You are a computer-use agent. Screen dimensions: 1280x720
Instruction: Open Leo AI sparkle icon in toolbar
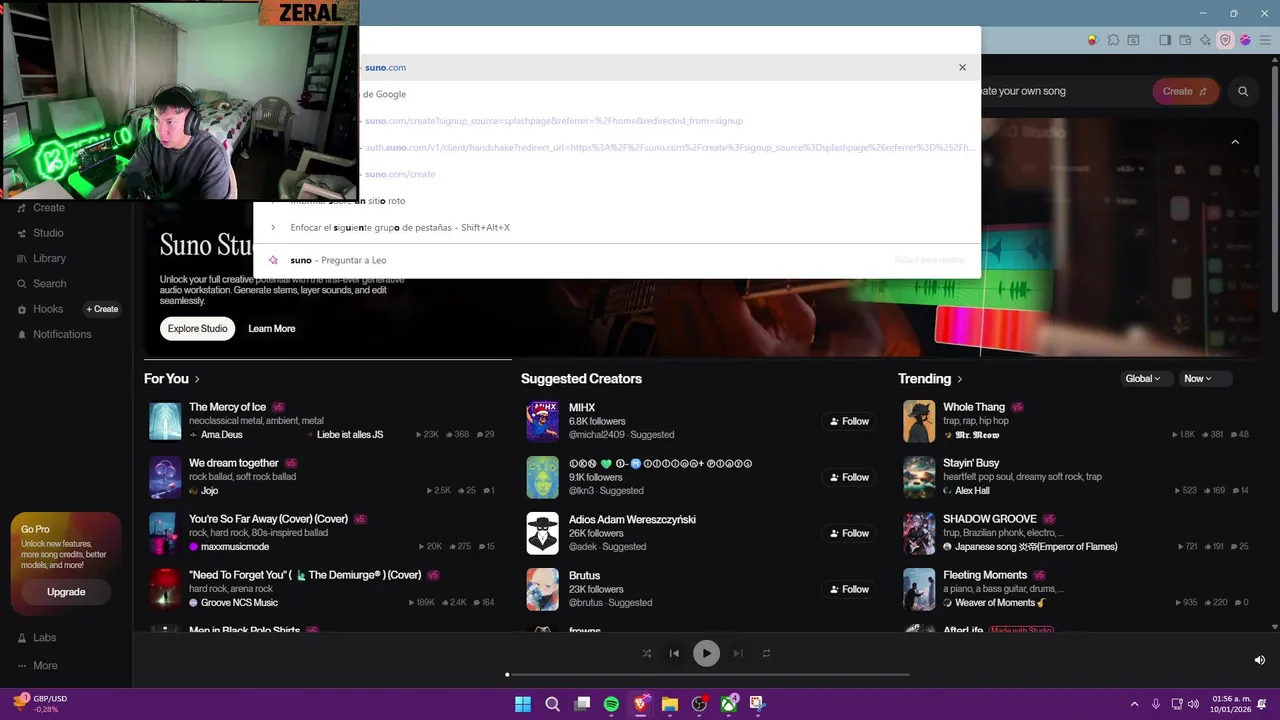pos(1205,40)
